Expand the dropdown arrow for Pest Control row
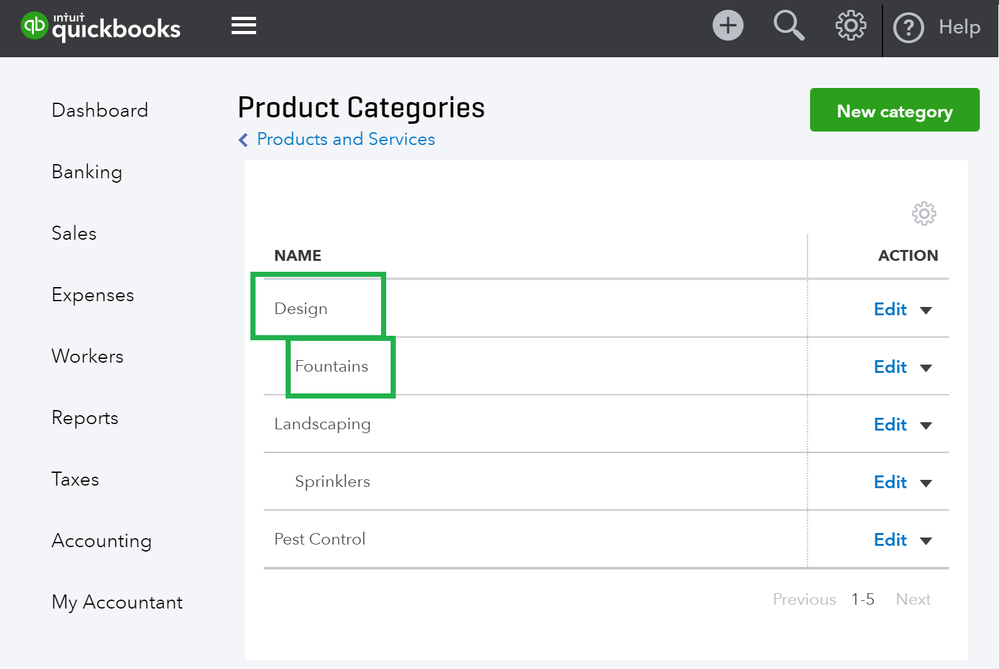The height and width of the screenshot is (669, 999). point(926,541)
